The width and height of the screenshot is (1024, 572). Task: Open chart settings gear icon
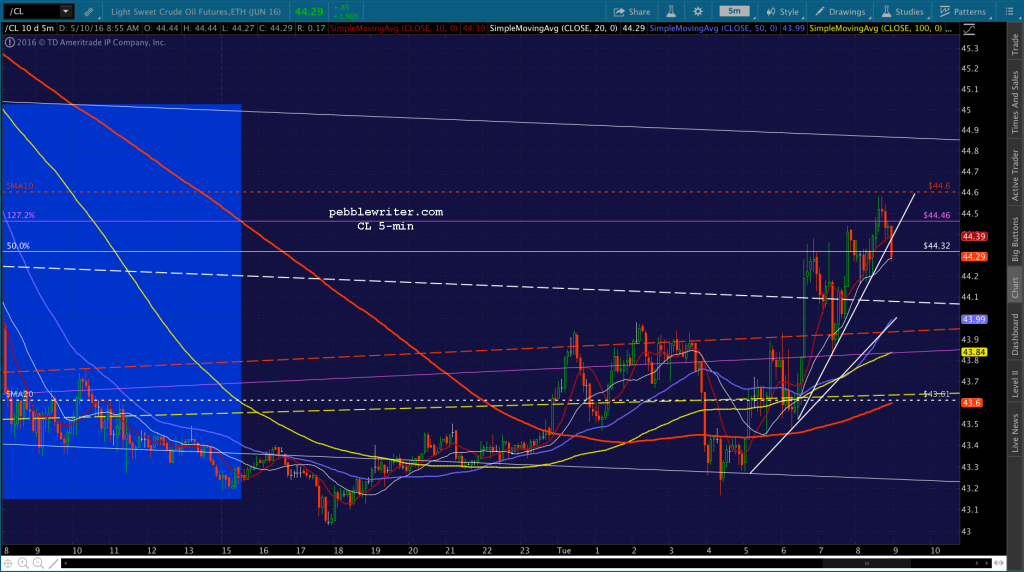[x=697, y=12]
